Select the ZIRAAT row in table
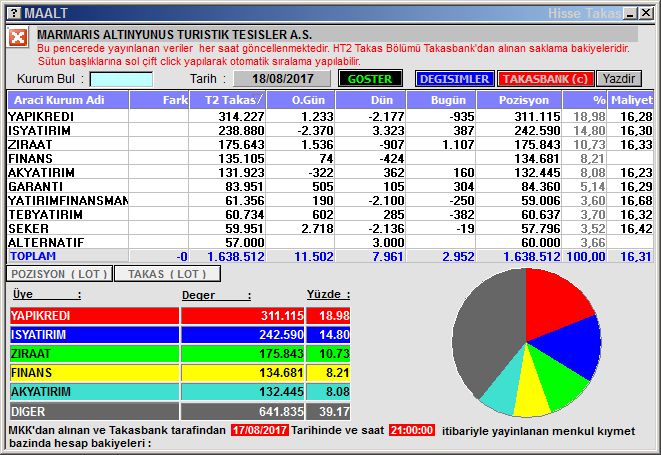The width and height of the screenshot is (661, 455). tap(330, 145)
